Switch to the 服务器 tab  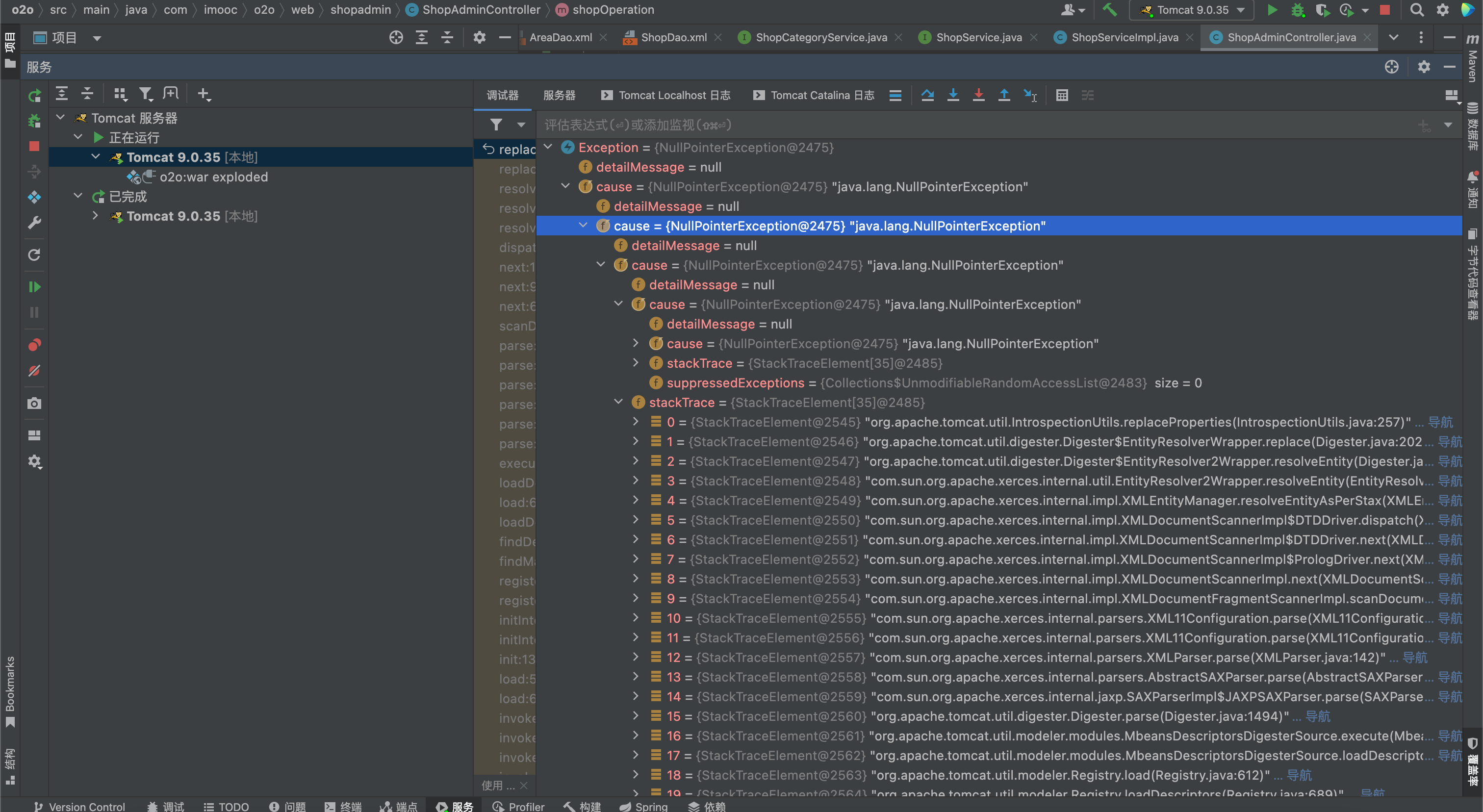[x=560, y=95]
